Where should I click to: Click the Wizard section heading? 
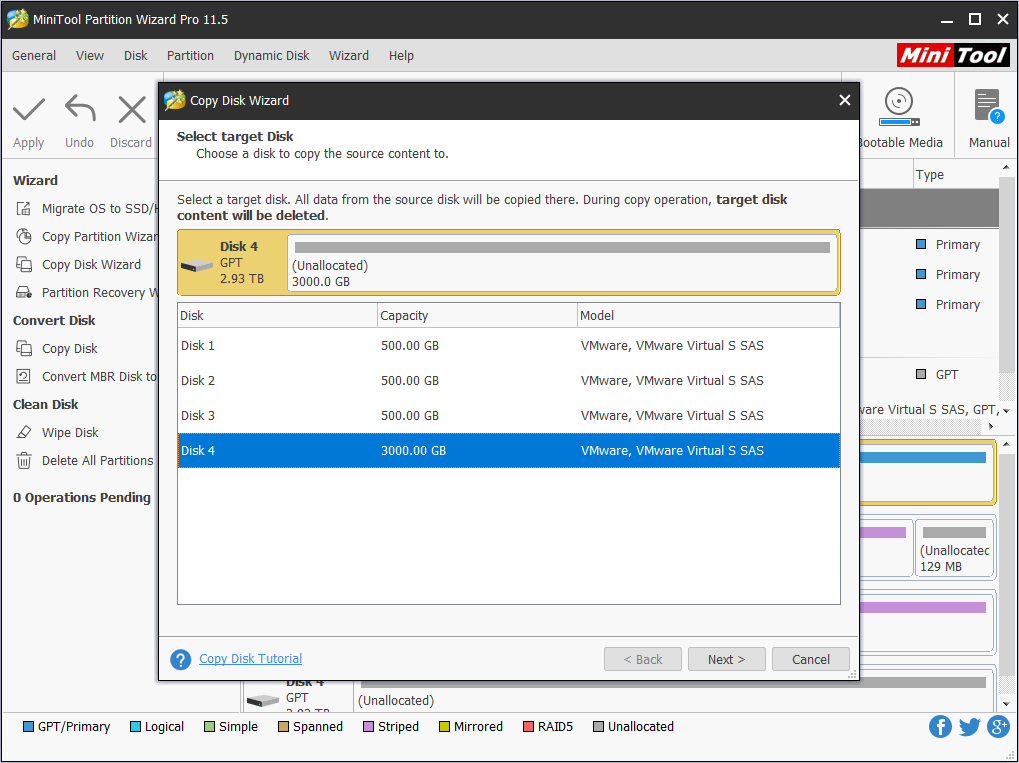point(35,181)
